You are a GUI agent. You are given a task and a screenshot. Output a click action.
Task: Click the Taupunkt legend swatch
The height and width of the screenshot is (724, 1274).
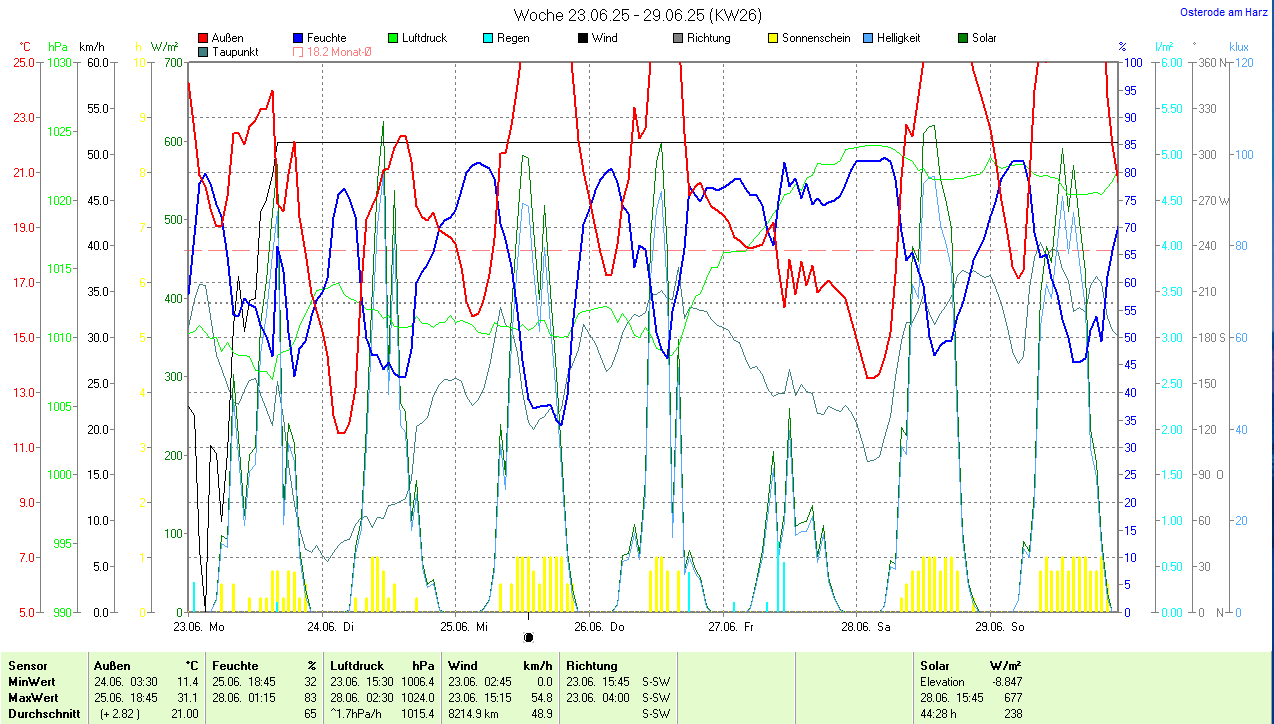click(x=204, y=52)
